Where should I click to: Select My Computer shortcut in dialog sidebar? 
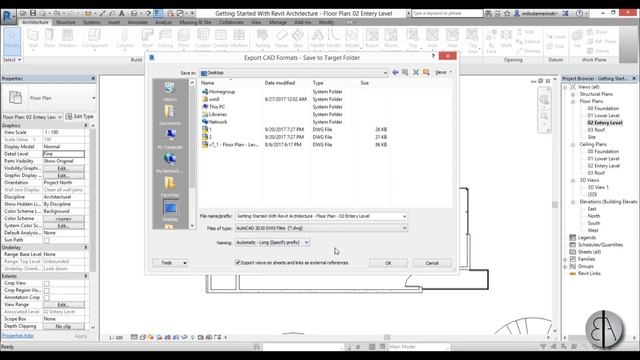[x=170, y=138]
